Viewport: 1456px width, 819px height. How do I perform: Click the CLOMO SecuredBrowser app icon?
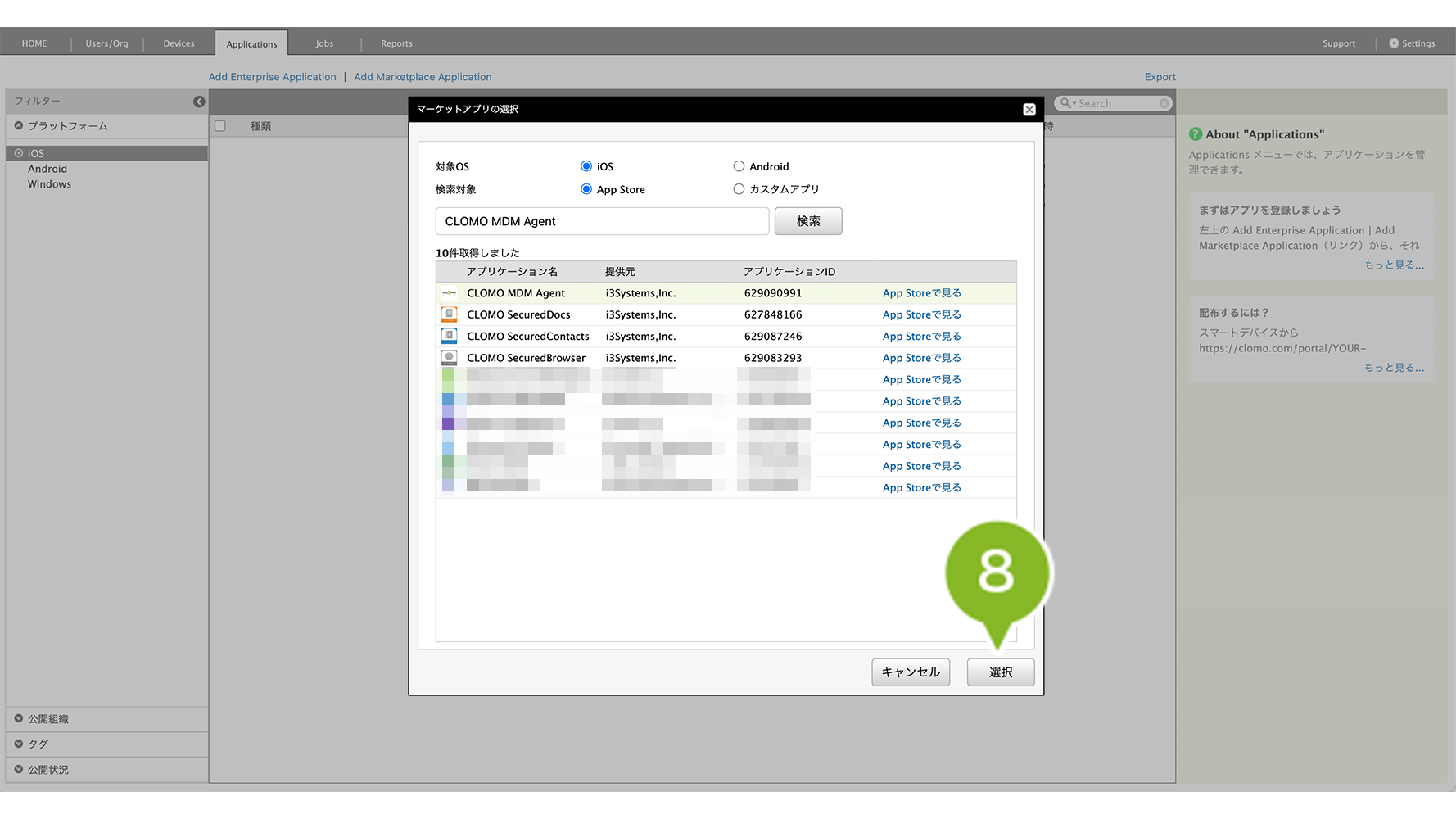click(449, 358)
